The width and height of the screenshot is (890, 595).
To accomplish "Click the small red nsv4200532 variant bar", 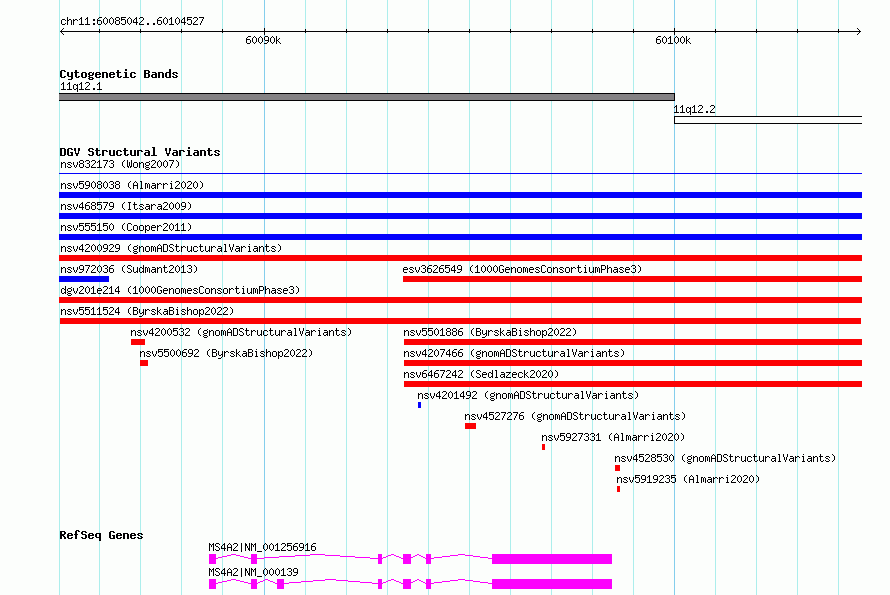I will [x=138, y=342].
